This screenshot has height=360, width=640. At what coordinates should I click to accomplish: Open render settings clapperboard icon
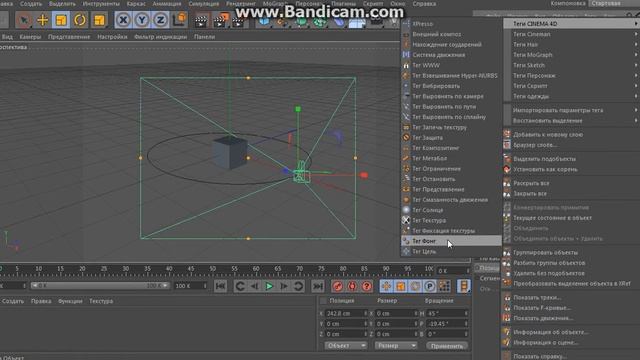(x=238, y=20)
